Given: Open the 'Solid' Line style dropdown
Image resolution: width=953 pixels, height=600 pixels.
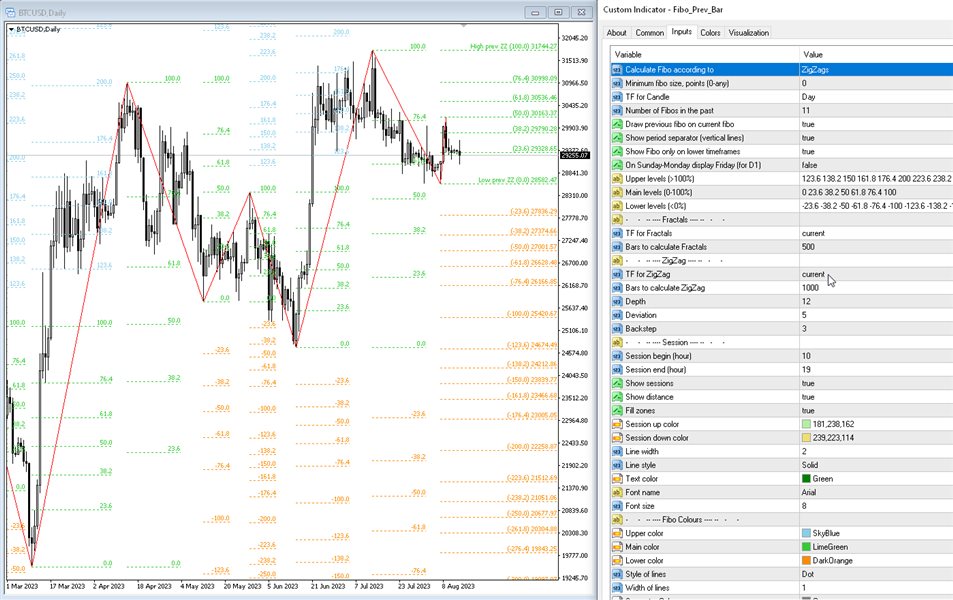Looking at the screenshot, I should 810,465.
